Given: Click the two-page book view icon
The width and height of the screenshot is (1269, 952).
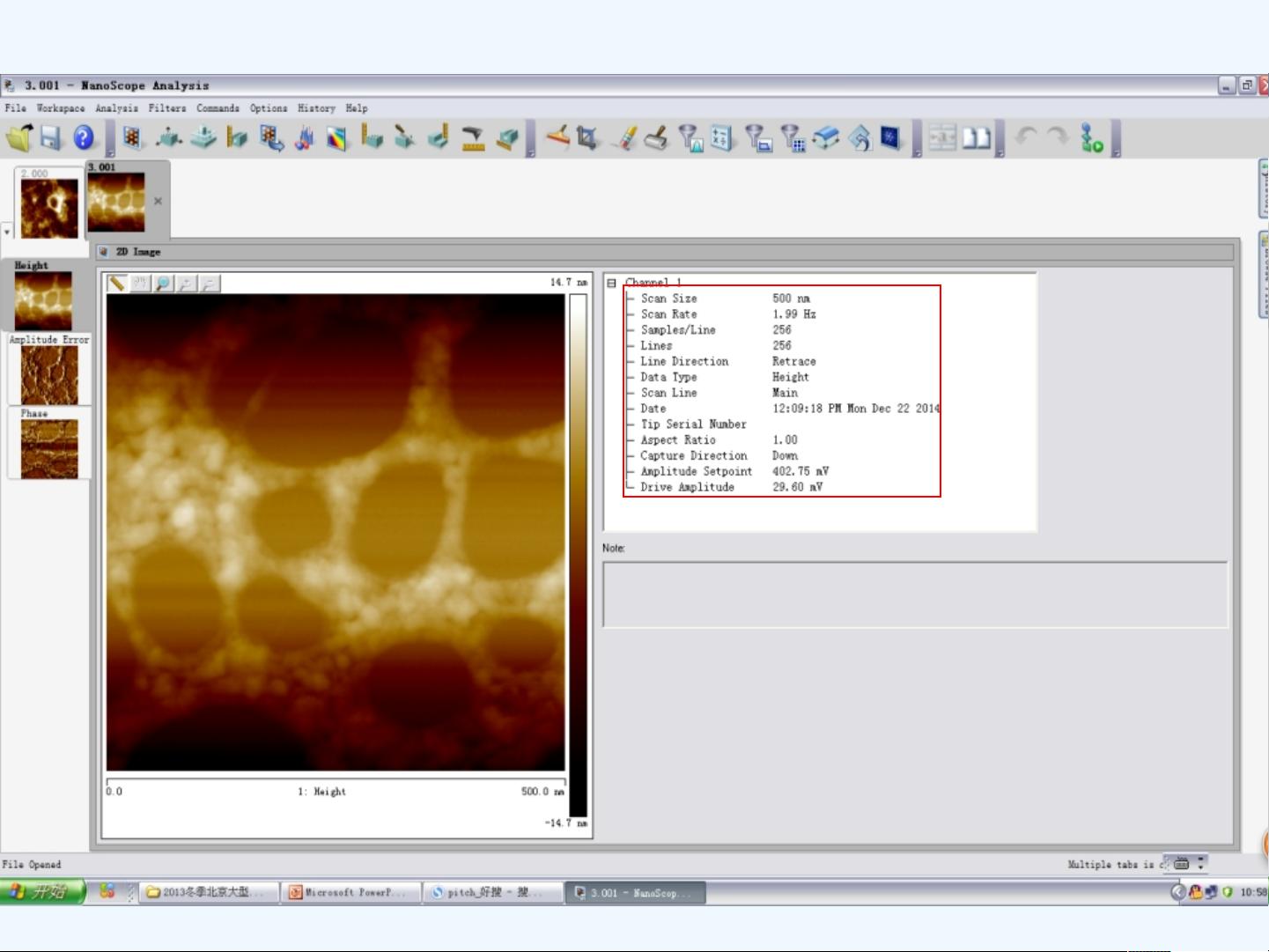Looking at the screenshot, I should click(x=976, y=138).
